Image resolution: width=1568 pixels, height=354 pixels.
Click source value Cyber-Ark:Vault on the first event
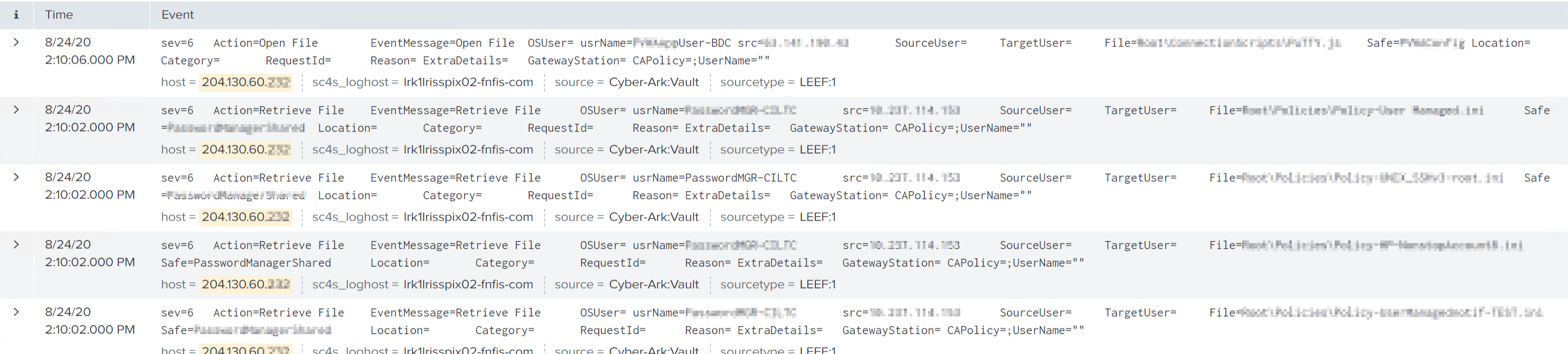(654, 81)
